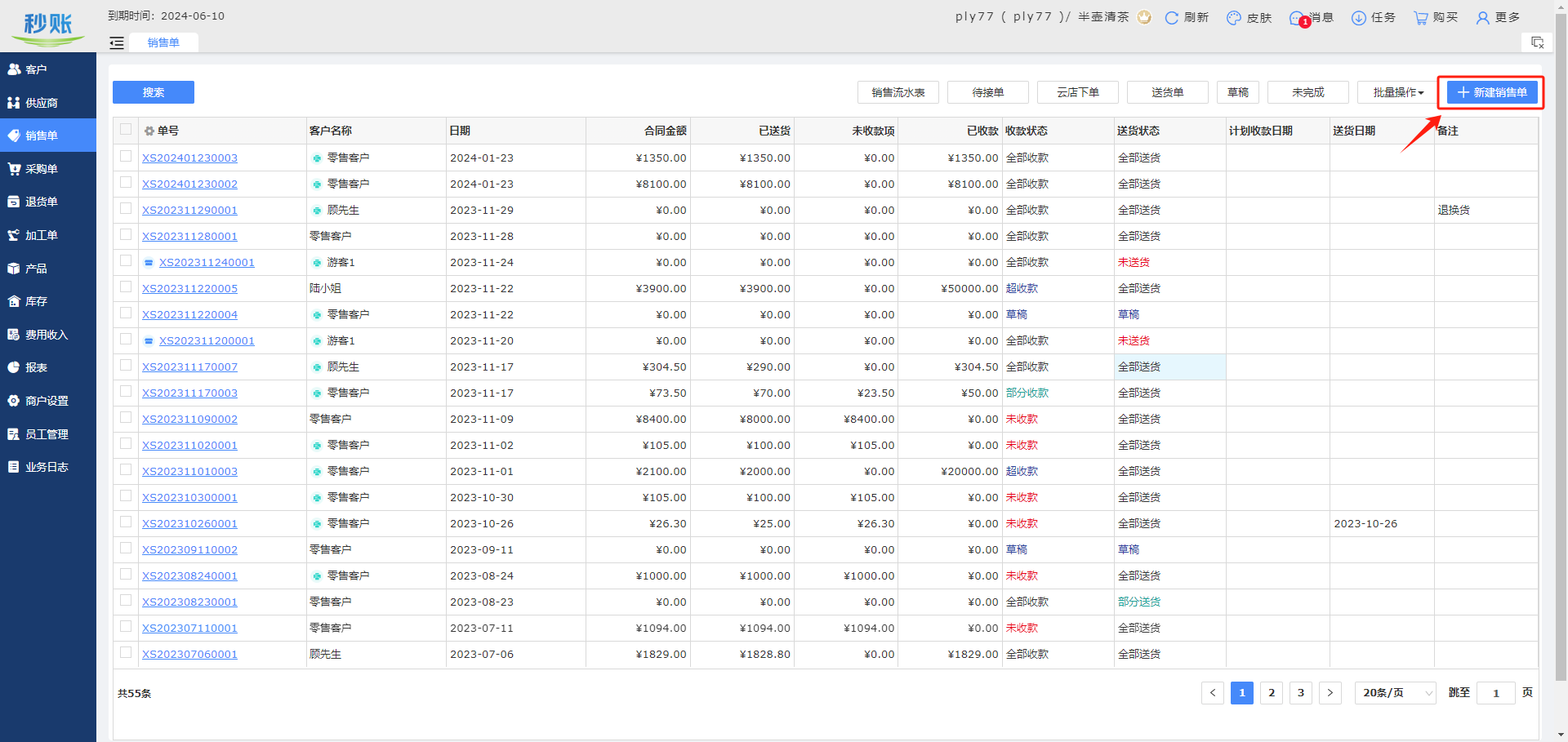Filter by 送货单

click(1168, 92)
